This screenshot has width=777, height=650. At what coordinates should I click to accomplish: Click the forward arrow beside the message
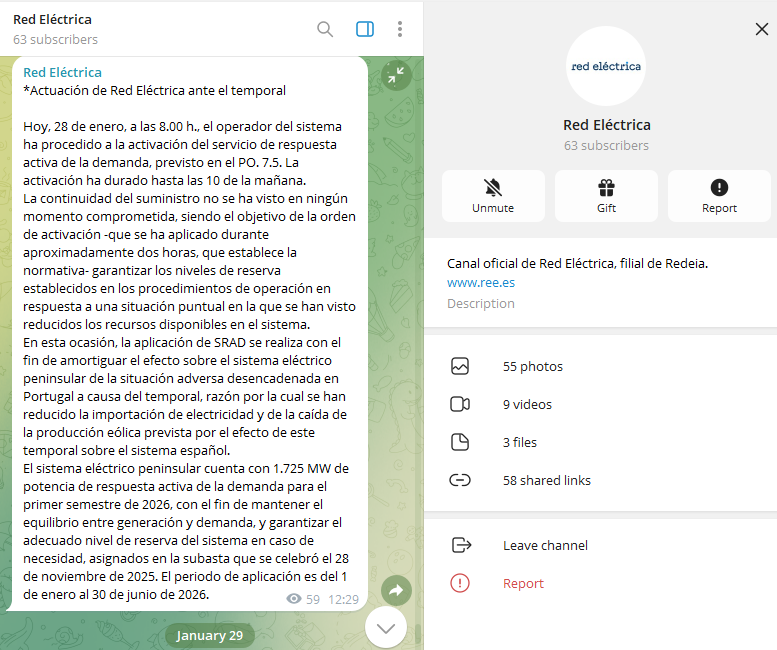396,590
